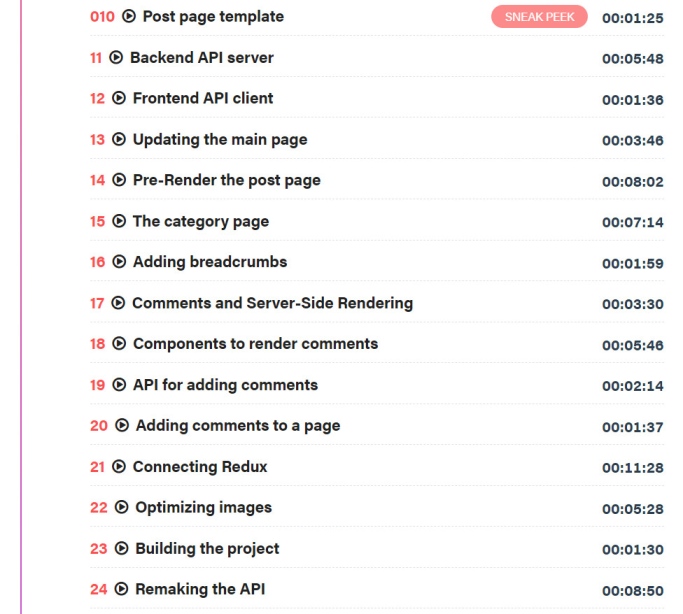Click lesson number 21
This screenshot has width=683, height=614.
(x=98, y=467)
